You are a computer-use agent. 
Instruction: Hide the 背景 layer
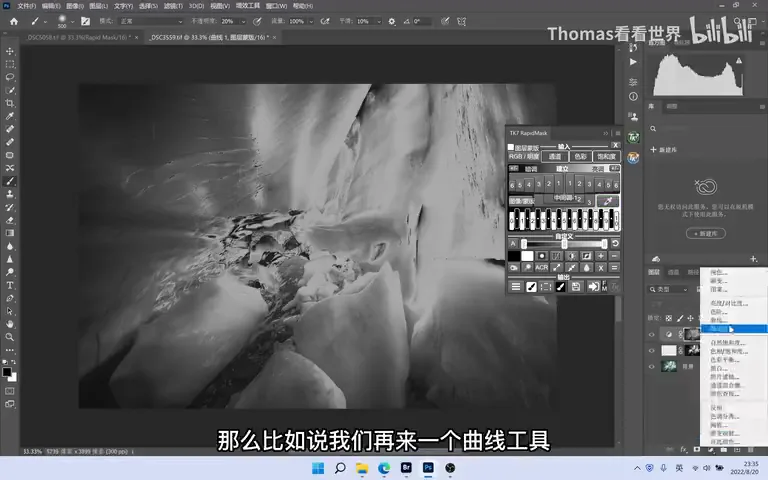tap(651, 366)
